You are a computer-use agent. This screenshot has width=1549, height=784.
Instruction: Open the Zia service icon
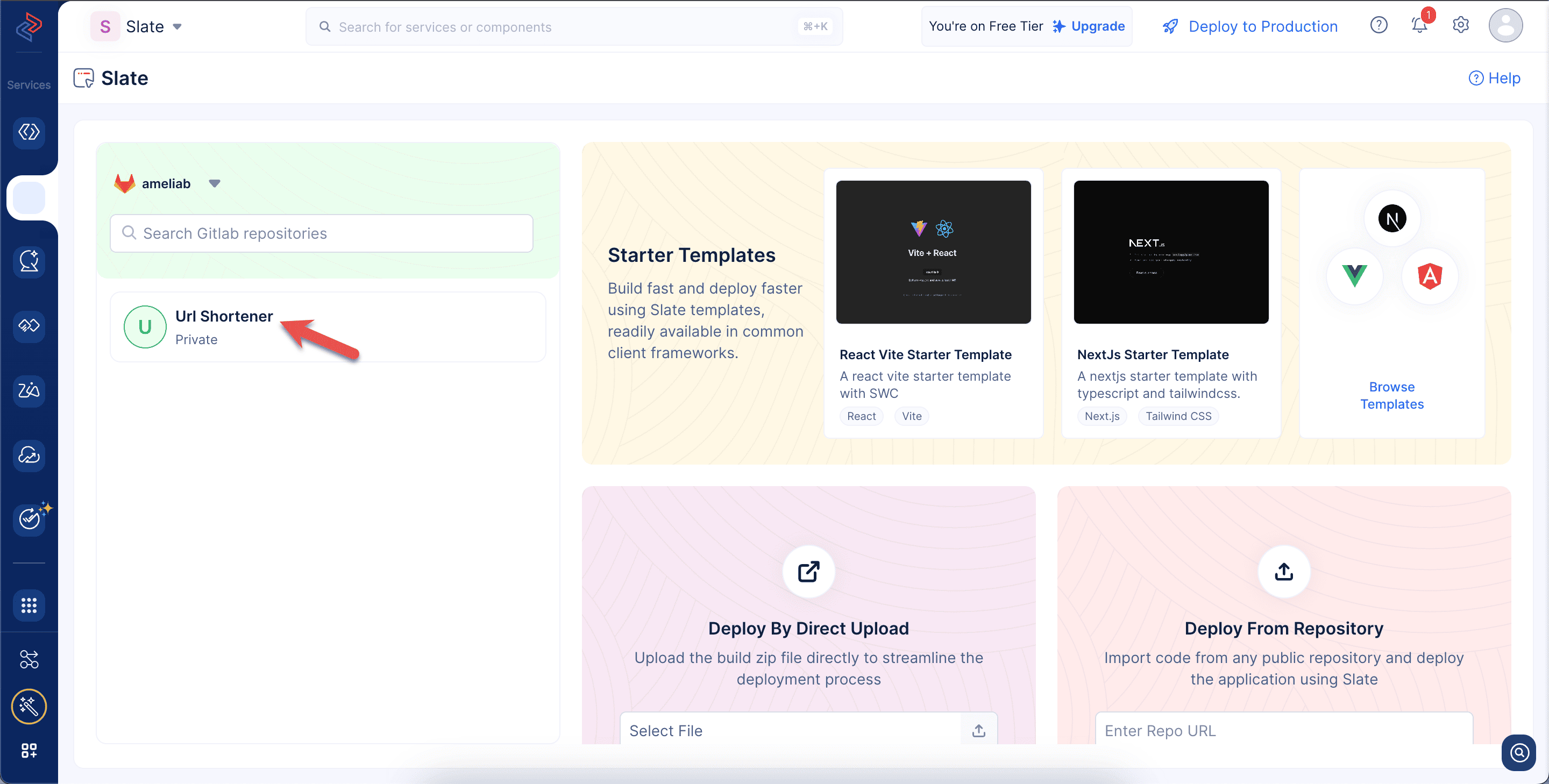[x=29, y=391]
